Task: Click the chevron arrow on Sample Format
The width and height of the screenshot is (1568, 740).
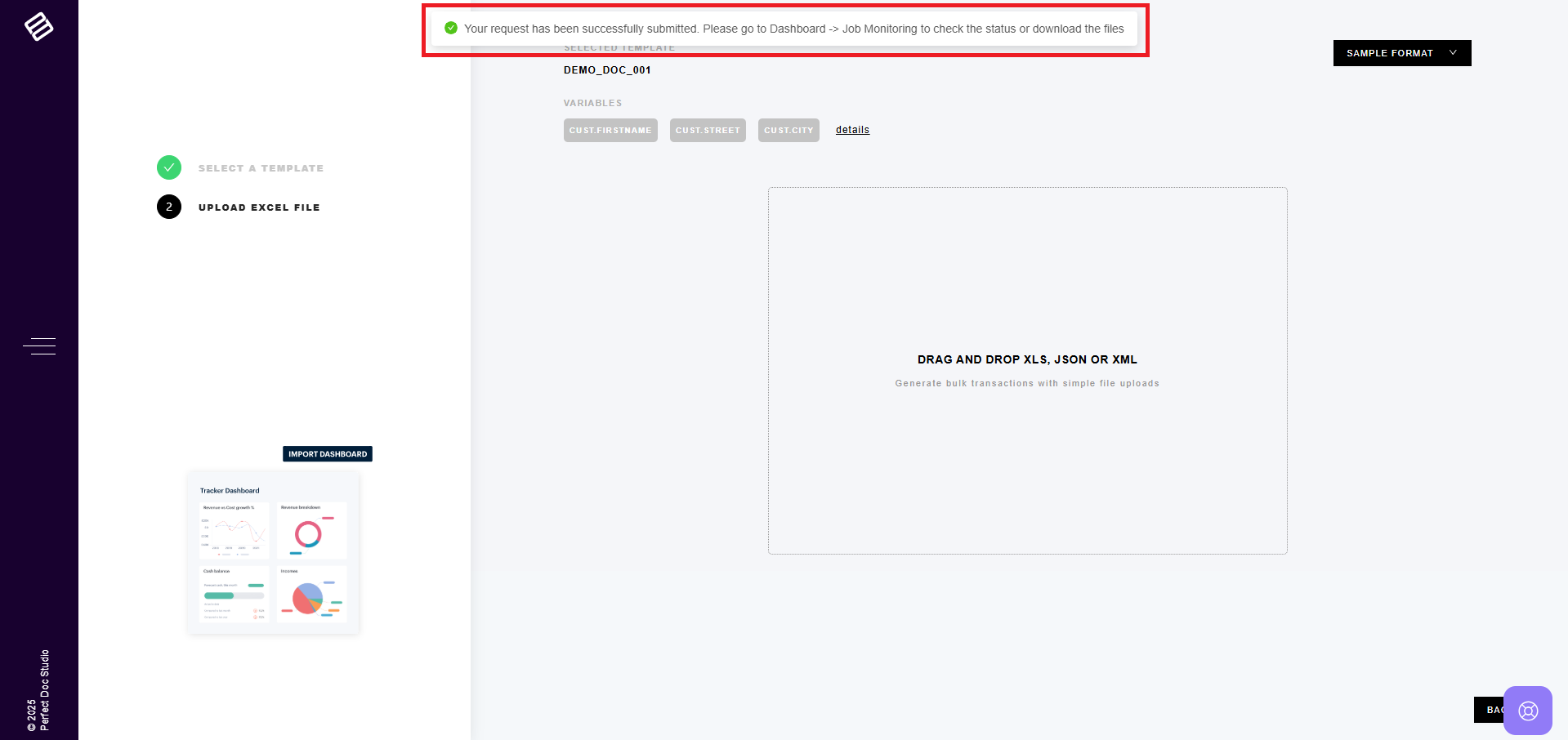Action: (x=1453, y=53)
